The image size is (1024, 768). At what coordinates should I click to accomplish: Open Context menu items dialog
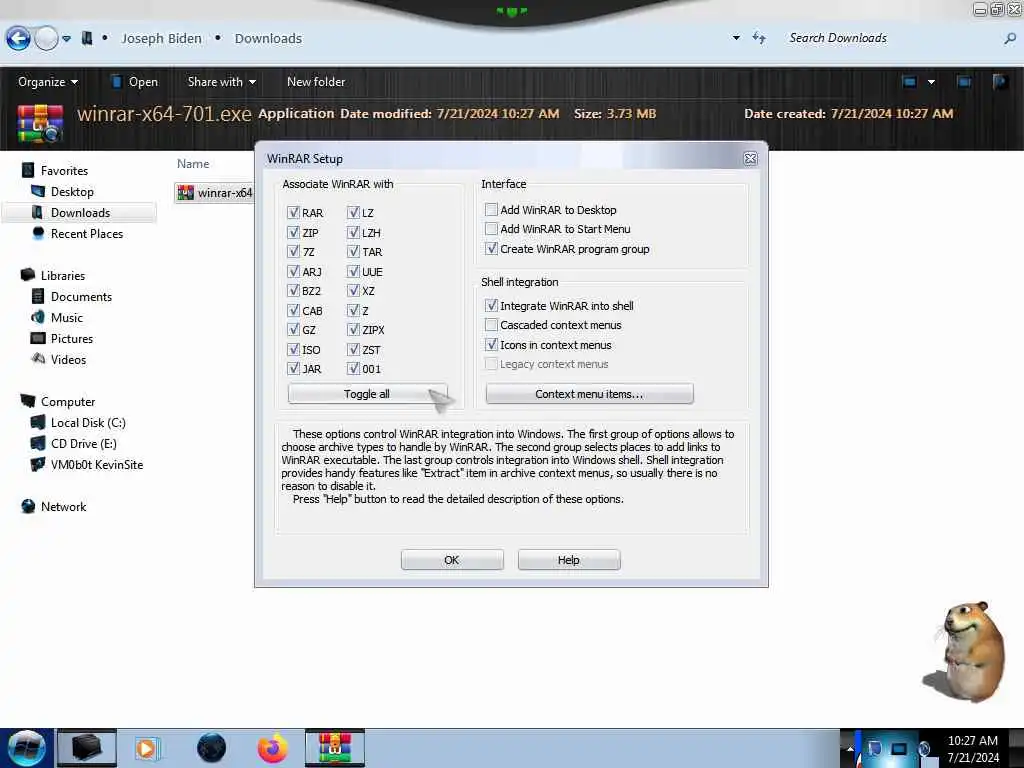pos(589,394)
